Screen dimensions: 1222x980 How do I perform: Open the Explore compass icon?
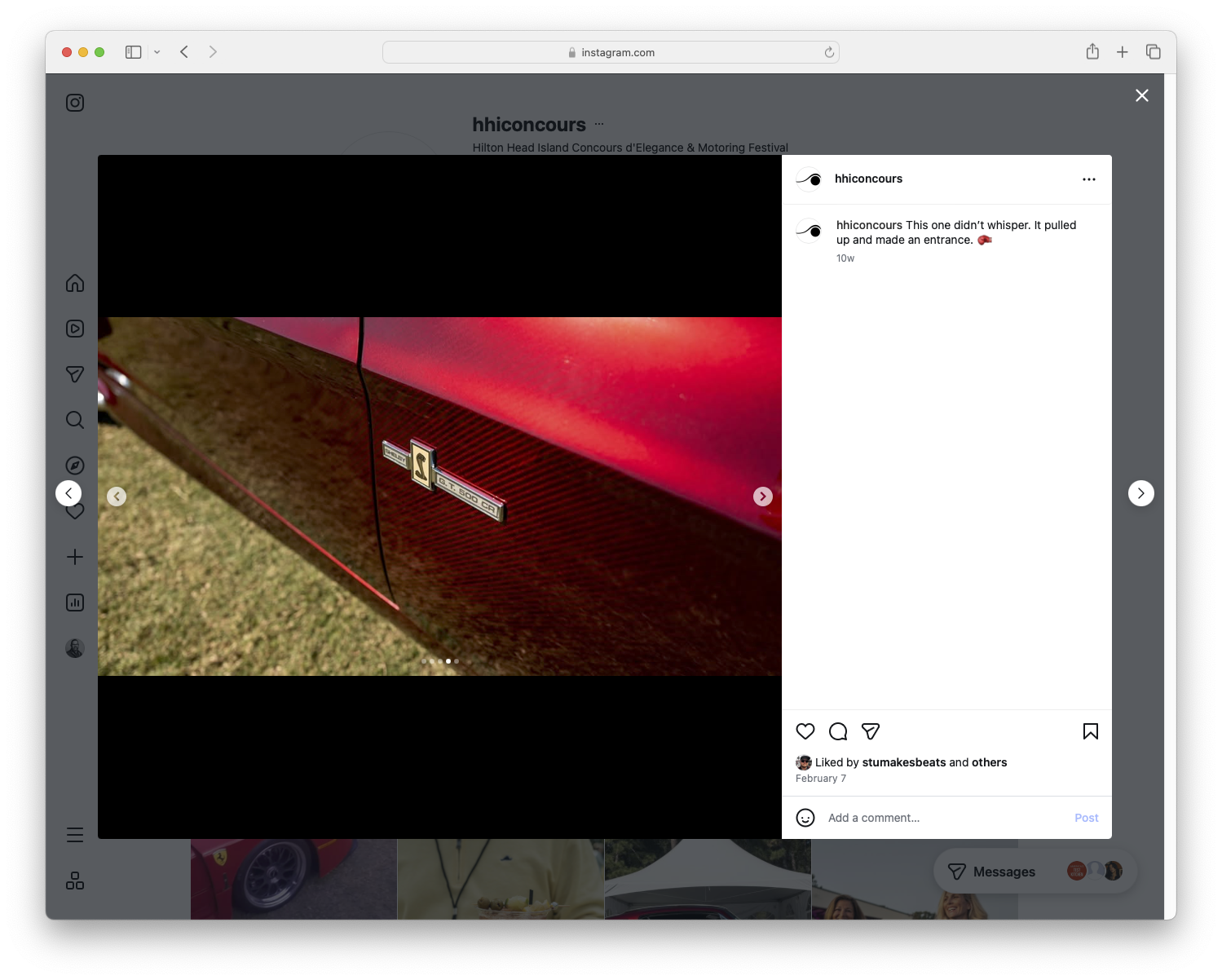[74, 466]
